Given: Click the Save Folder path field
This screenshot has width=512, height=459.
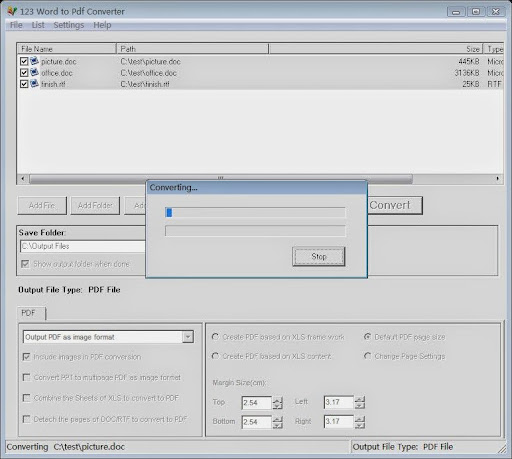Looking at the screenshot, I should (x=83, y=246).
